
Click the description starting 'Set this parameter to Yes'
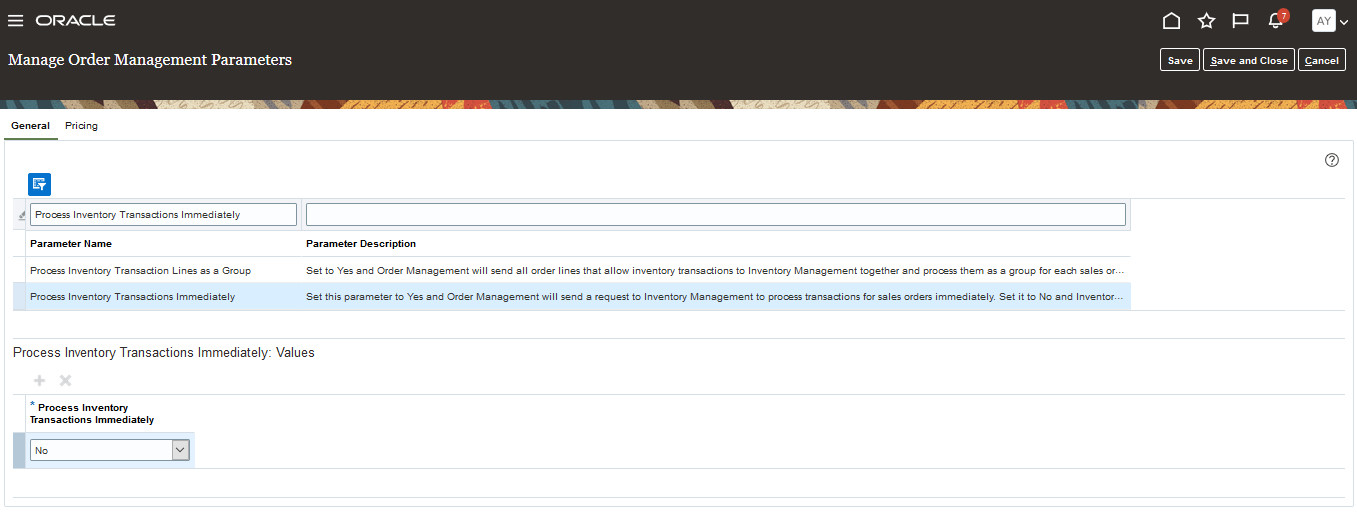(x=715, y=297)
